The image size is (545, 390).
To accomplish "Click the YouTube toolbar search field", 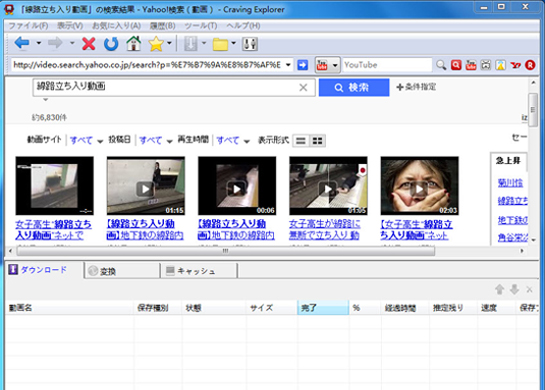I will click(x=387, y=65).
